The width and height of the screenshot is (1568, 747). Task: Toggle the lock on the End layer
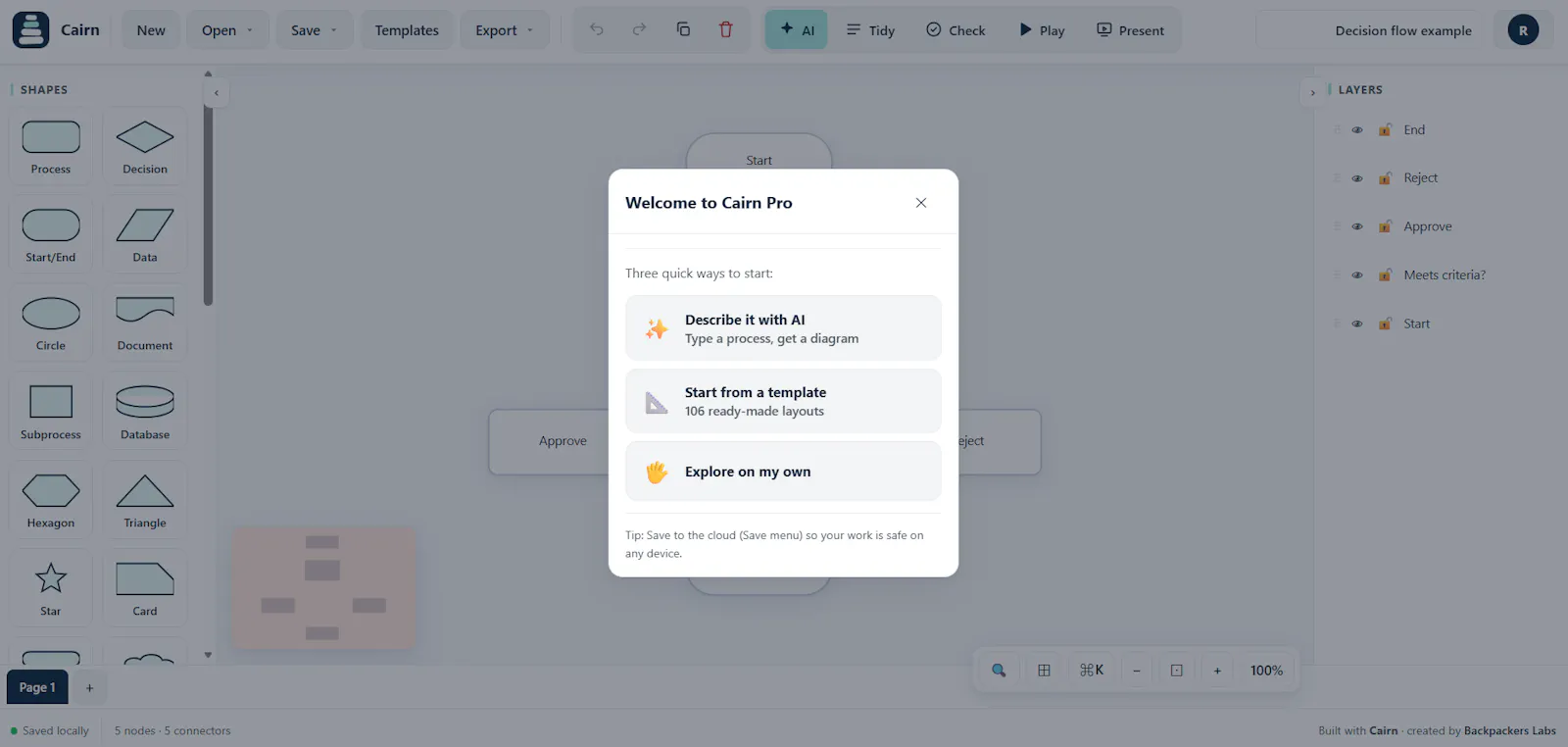tap(1385, 129)
